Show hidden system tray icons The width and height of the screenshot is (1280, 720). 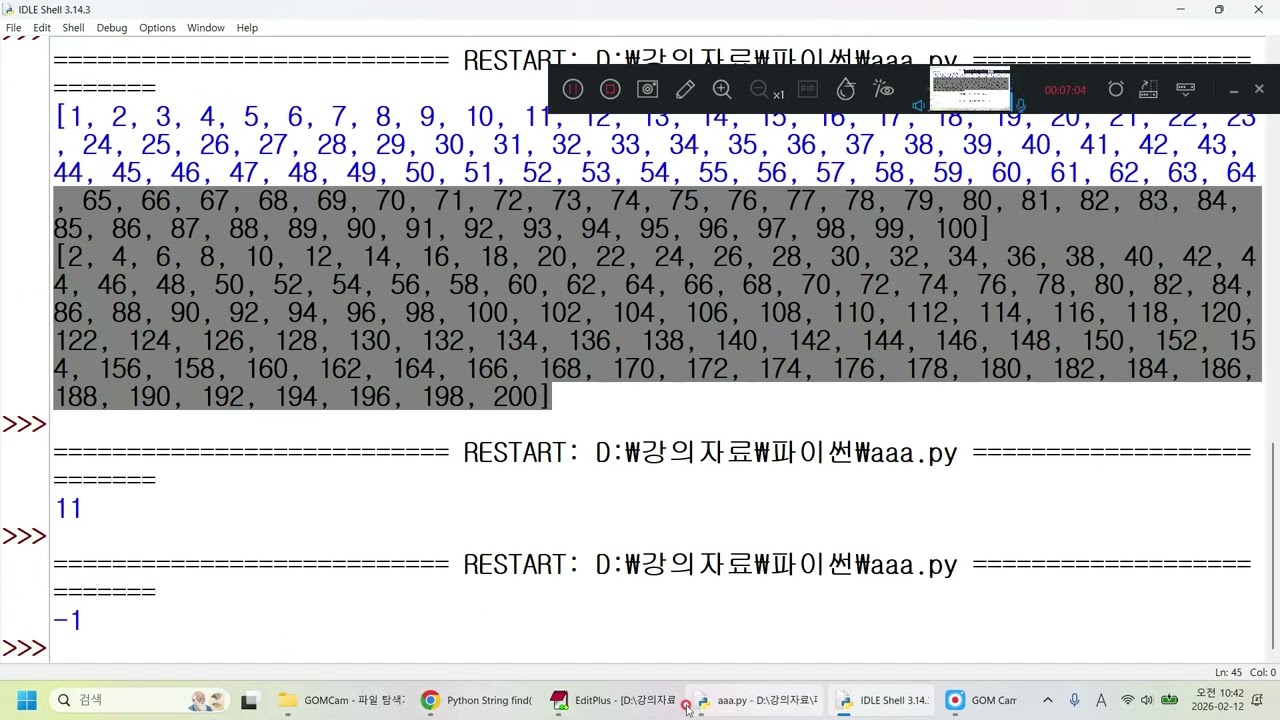[1047, 700]
